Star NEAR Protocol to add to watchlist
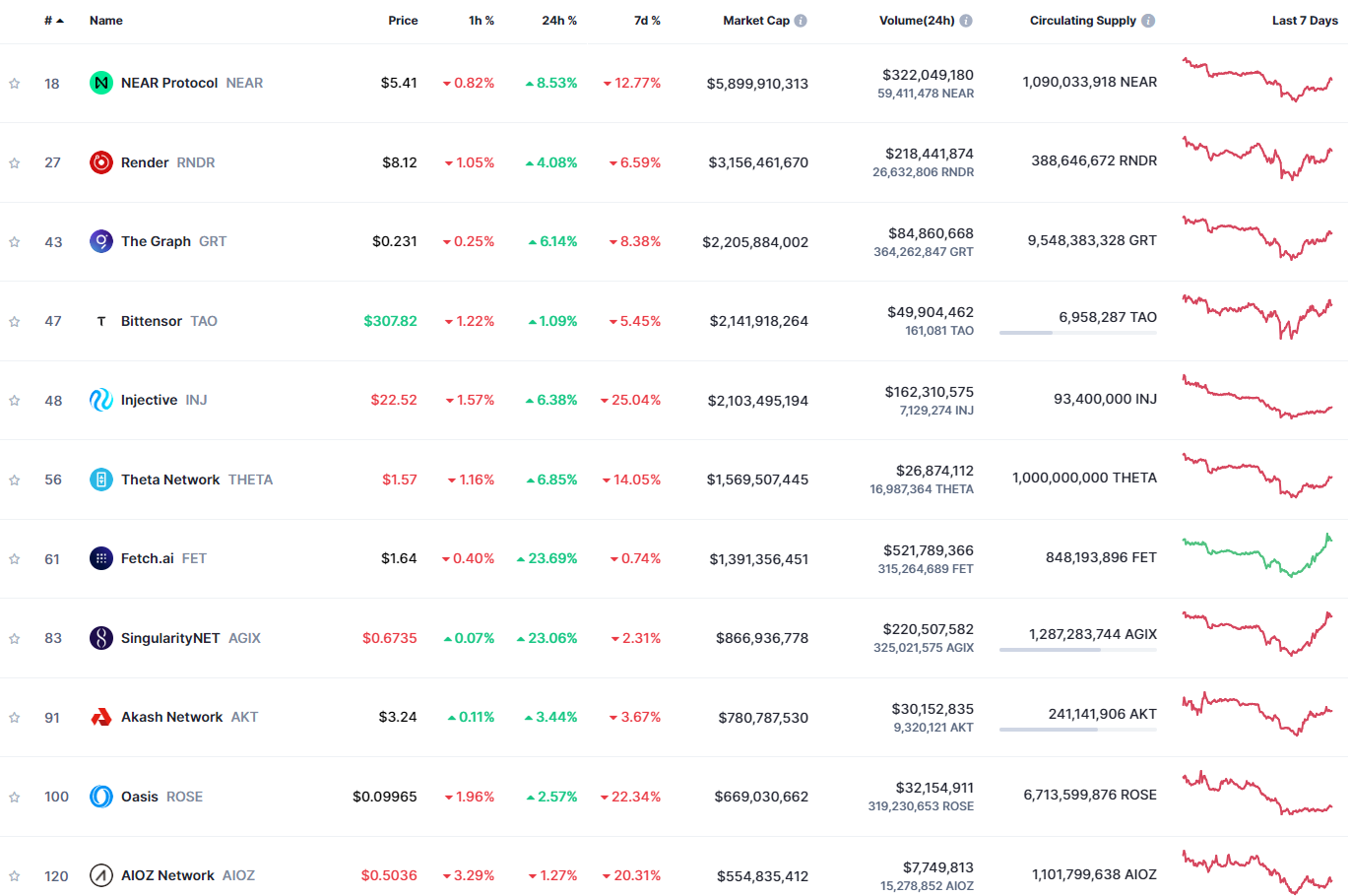1351x896 pixels. [x=15, y=84]
